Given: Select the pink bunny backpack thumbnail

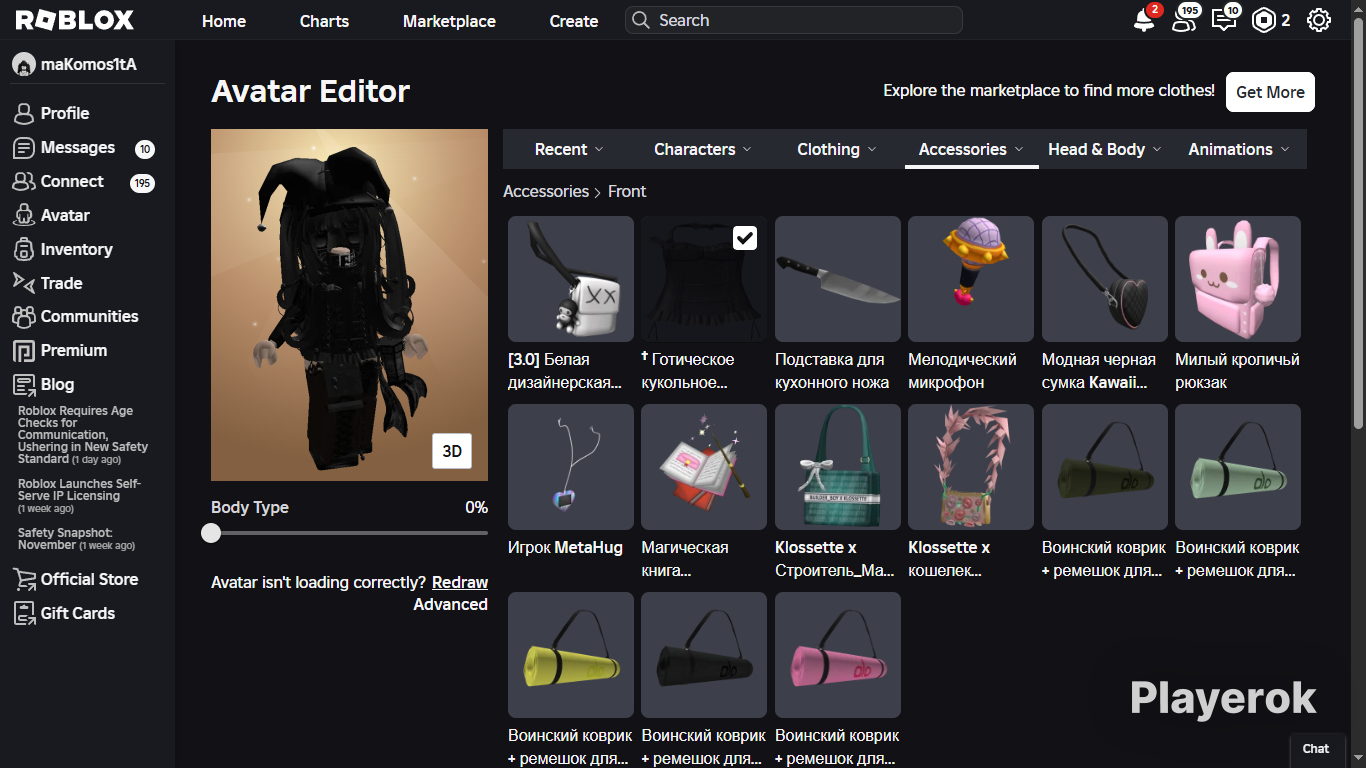Looking at the screenshot, I should coord(1238,279).
